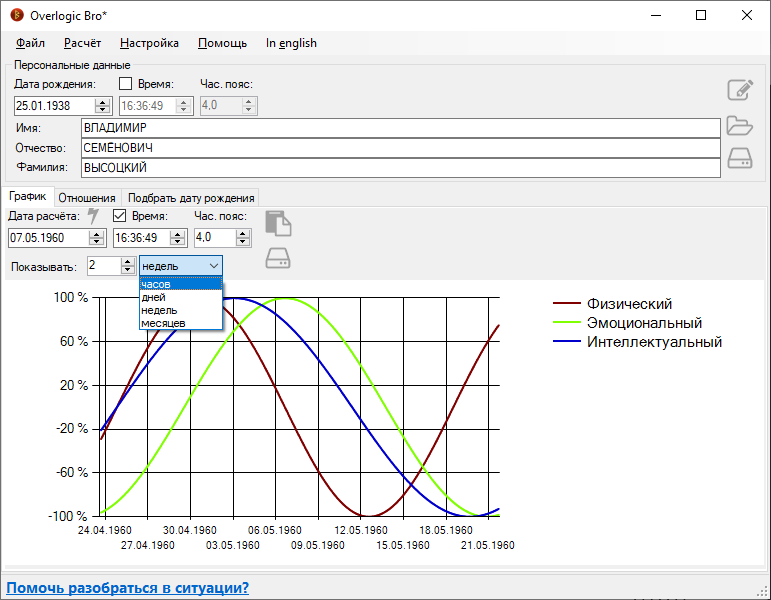Open the Расчёт menu
This screenshot has width=771, height=600.
coord(82,43)
